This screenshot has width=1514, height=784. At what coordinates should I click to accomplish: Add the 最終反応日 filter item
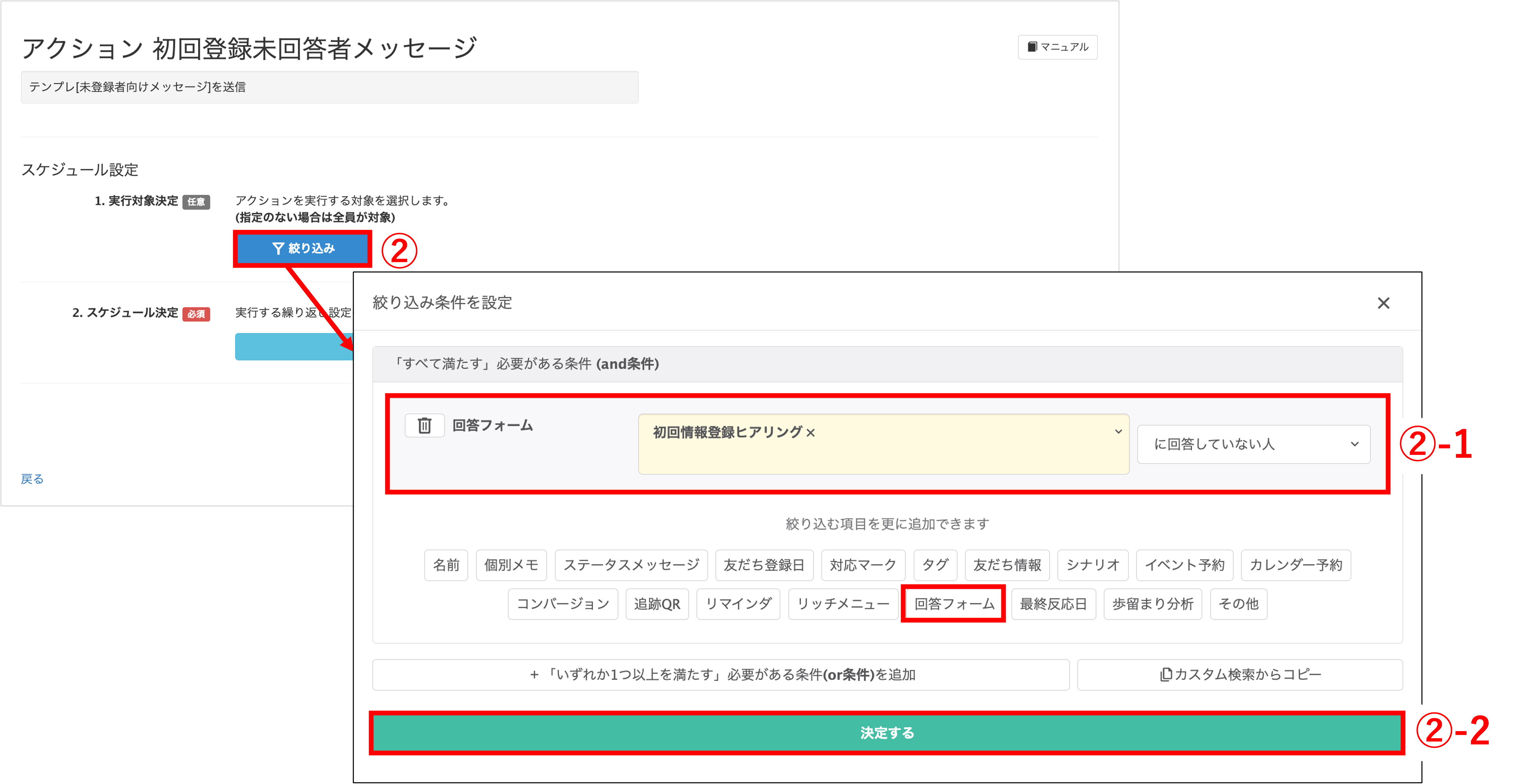[1053, 604]
